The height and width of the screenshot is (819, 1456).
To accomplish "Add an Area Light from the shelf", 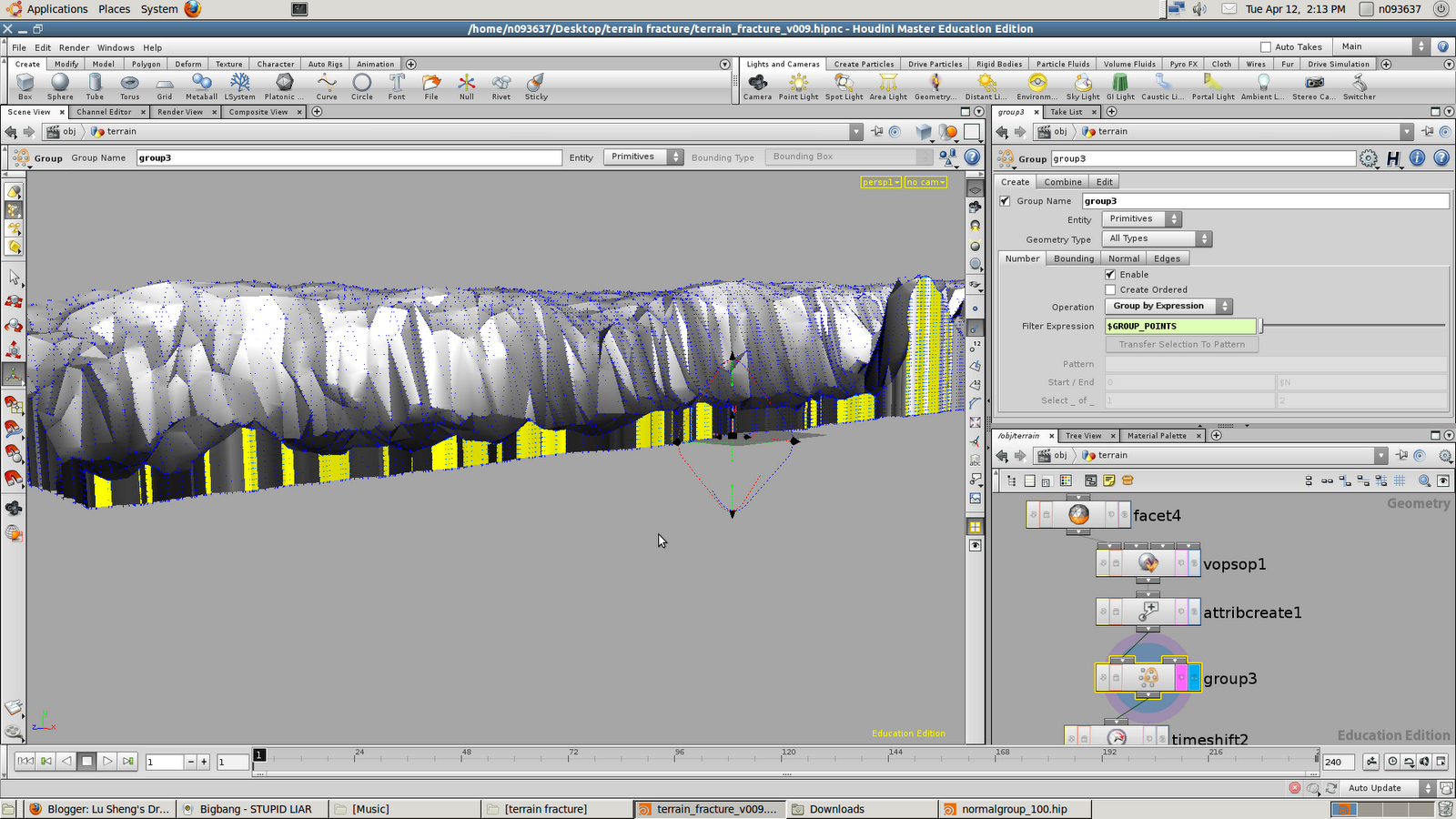I will [x=888, y=86].
